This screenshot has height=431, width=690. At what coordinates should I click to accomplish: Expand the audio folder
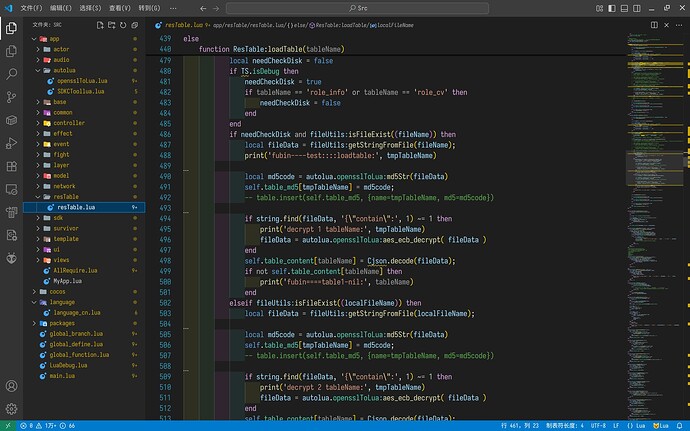[38, 60]
